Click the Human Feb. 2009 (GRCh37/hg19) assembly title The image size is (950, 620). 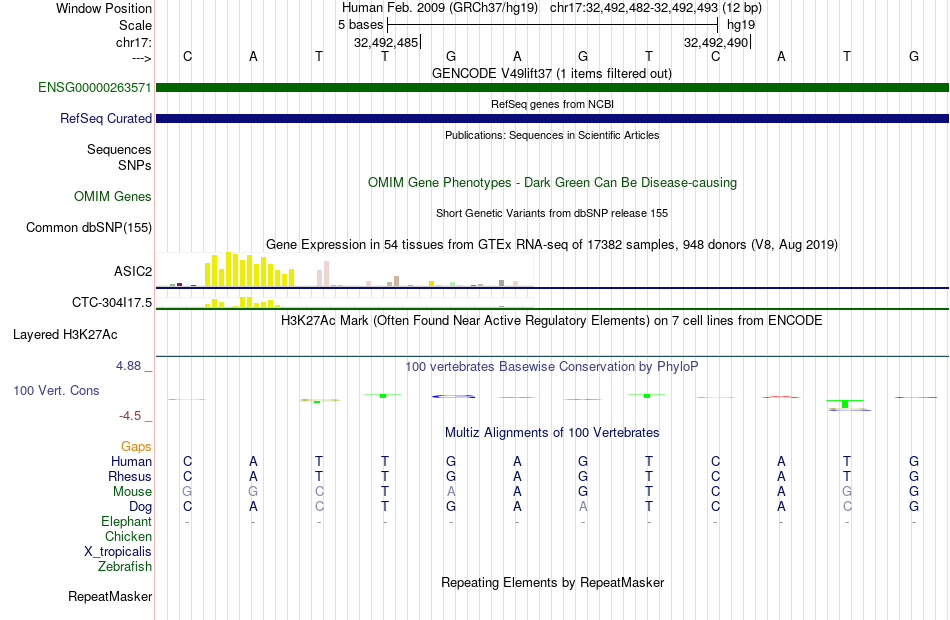coord(440,8)
